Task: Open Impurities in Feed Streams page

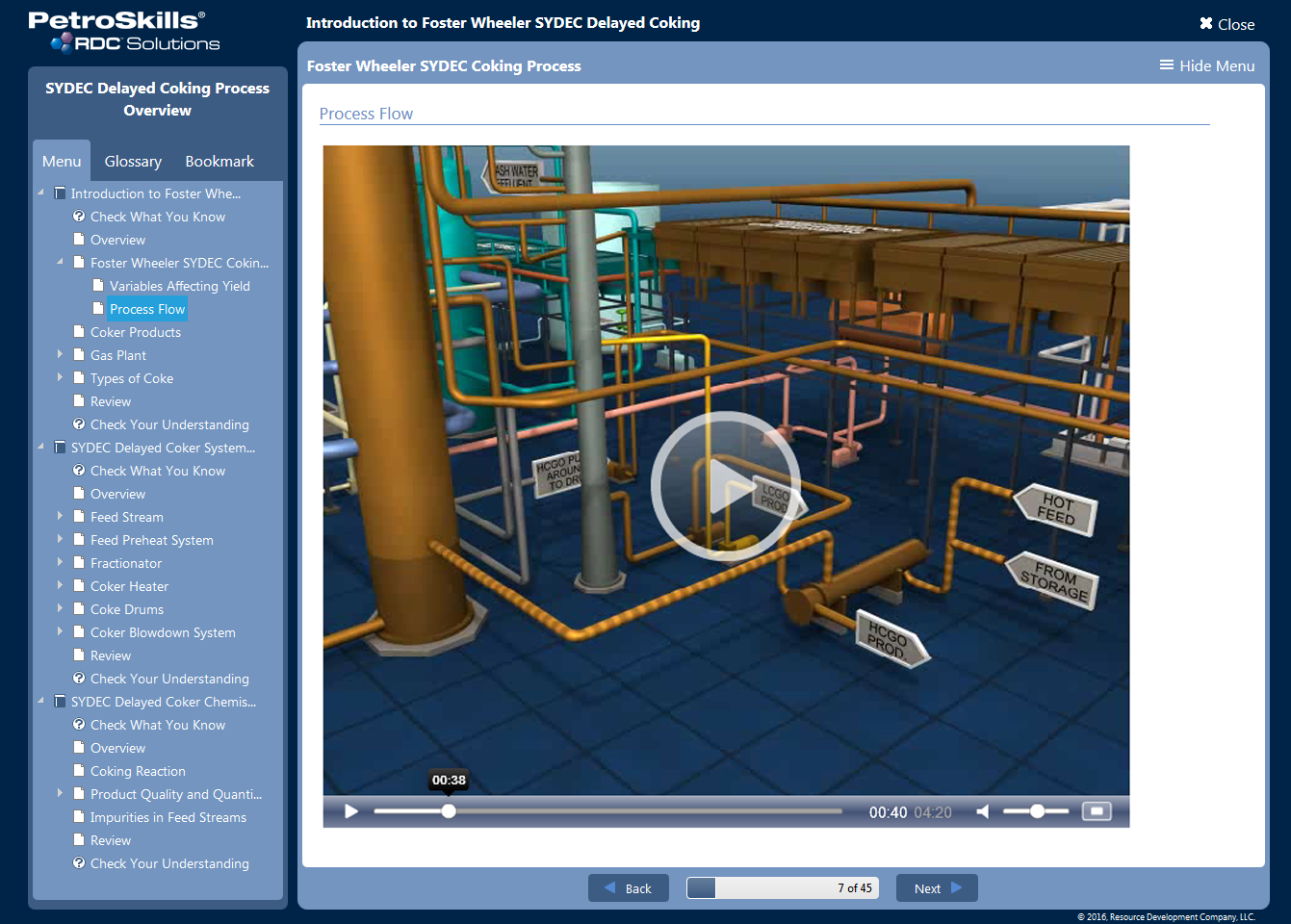Action: 168,817
